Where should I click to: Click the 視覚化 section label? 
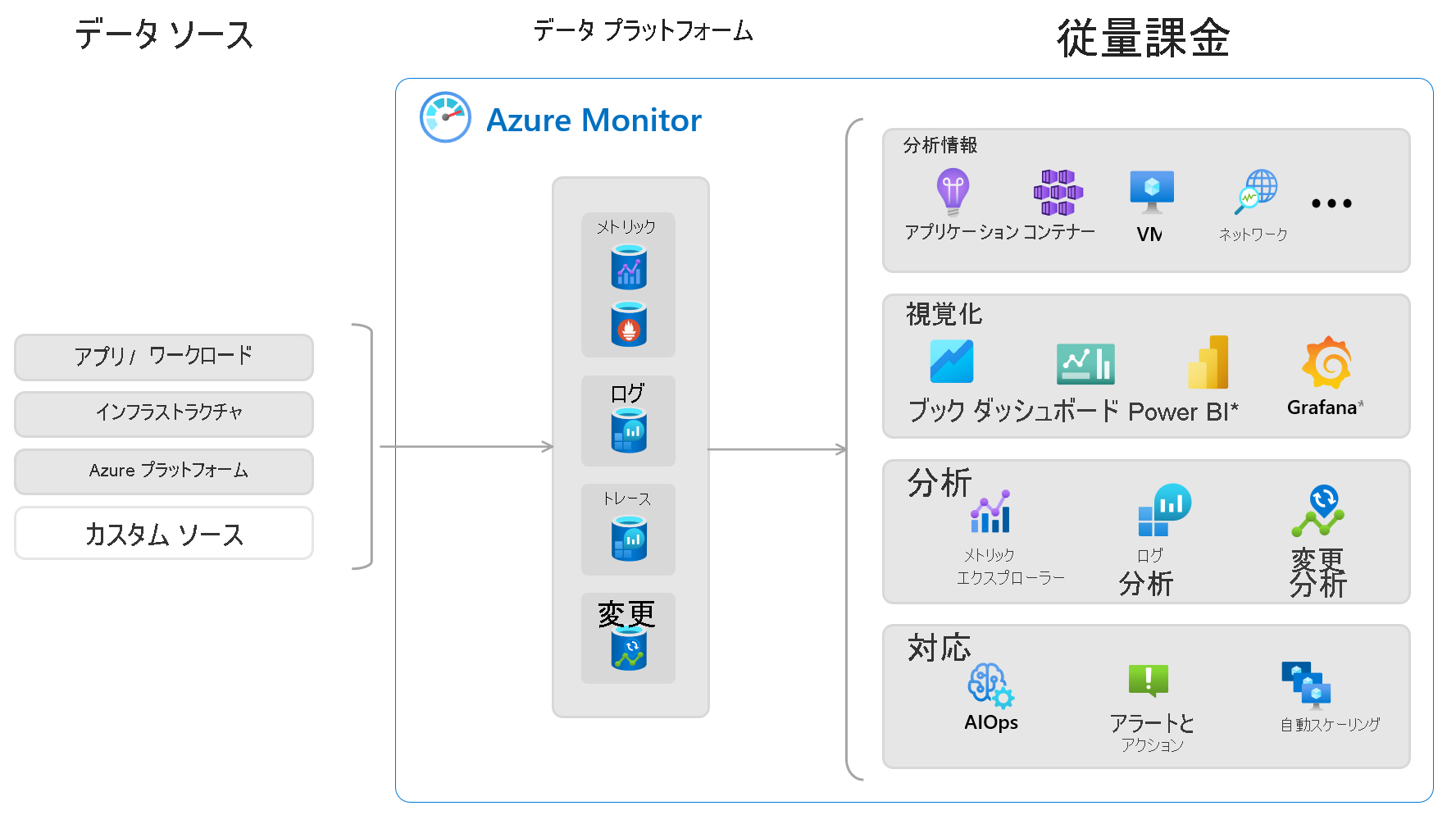point(944,314)
